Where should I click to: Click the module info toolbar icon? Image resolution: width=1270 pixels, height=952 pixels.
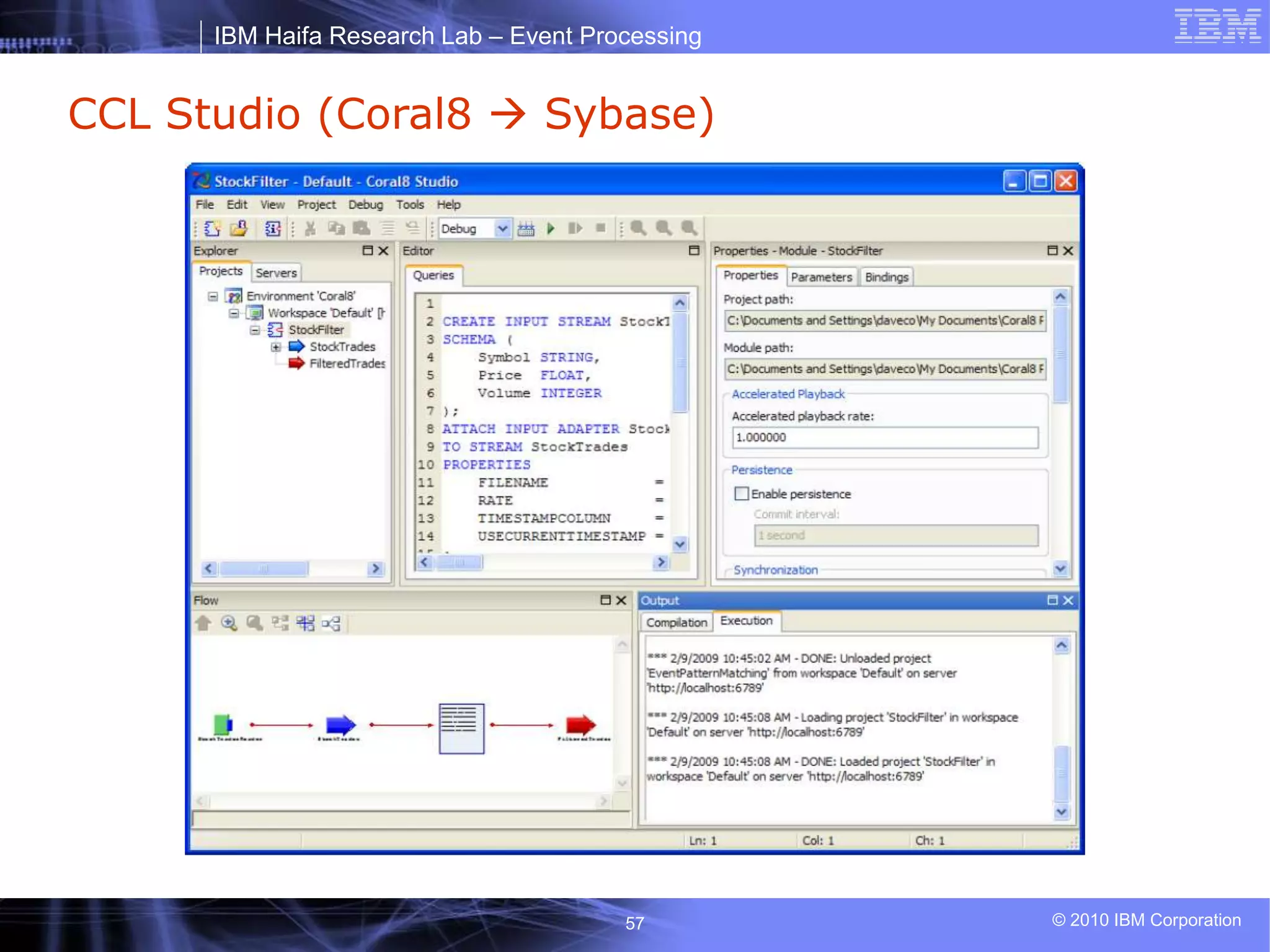click(x=272, y=229)
